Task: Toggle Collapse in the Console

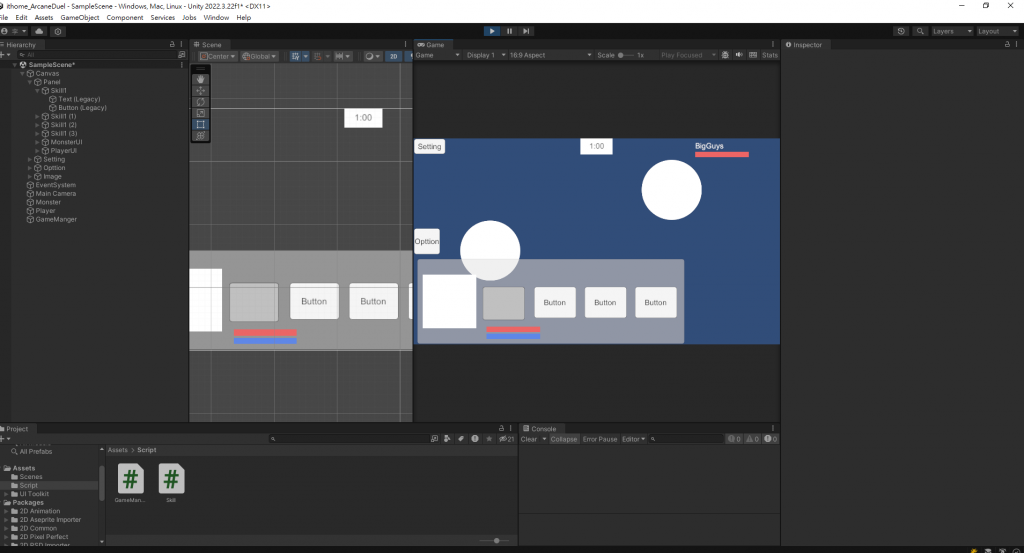Action: 564,439
